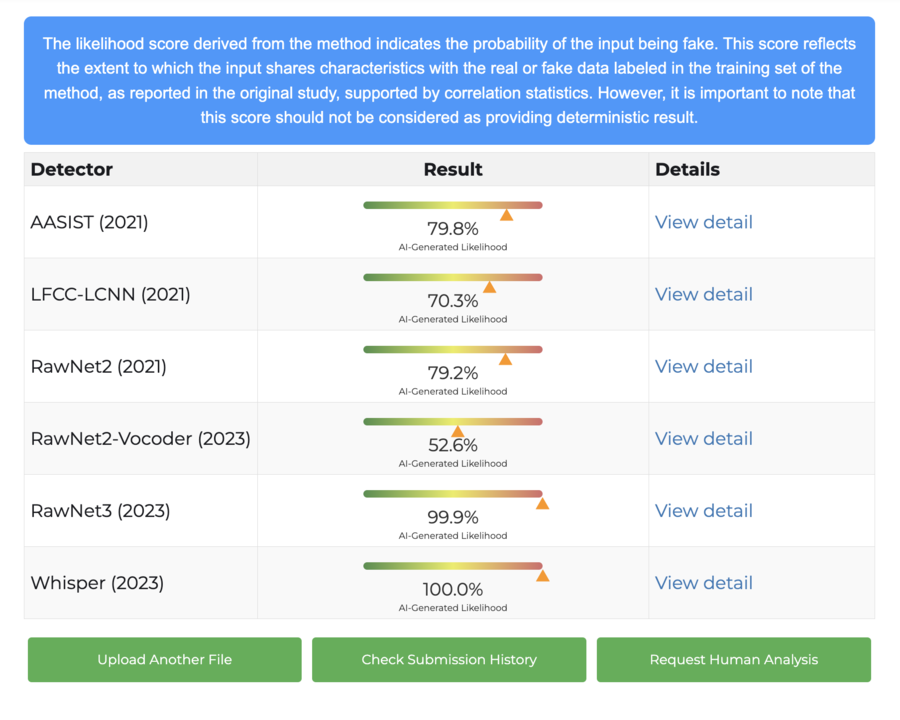The height and width of the screenshot is (720, 900).
Task: Click Check Submission History button
Action: coord(449,660)
